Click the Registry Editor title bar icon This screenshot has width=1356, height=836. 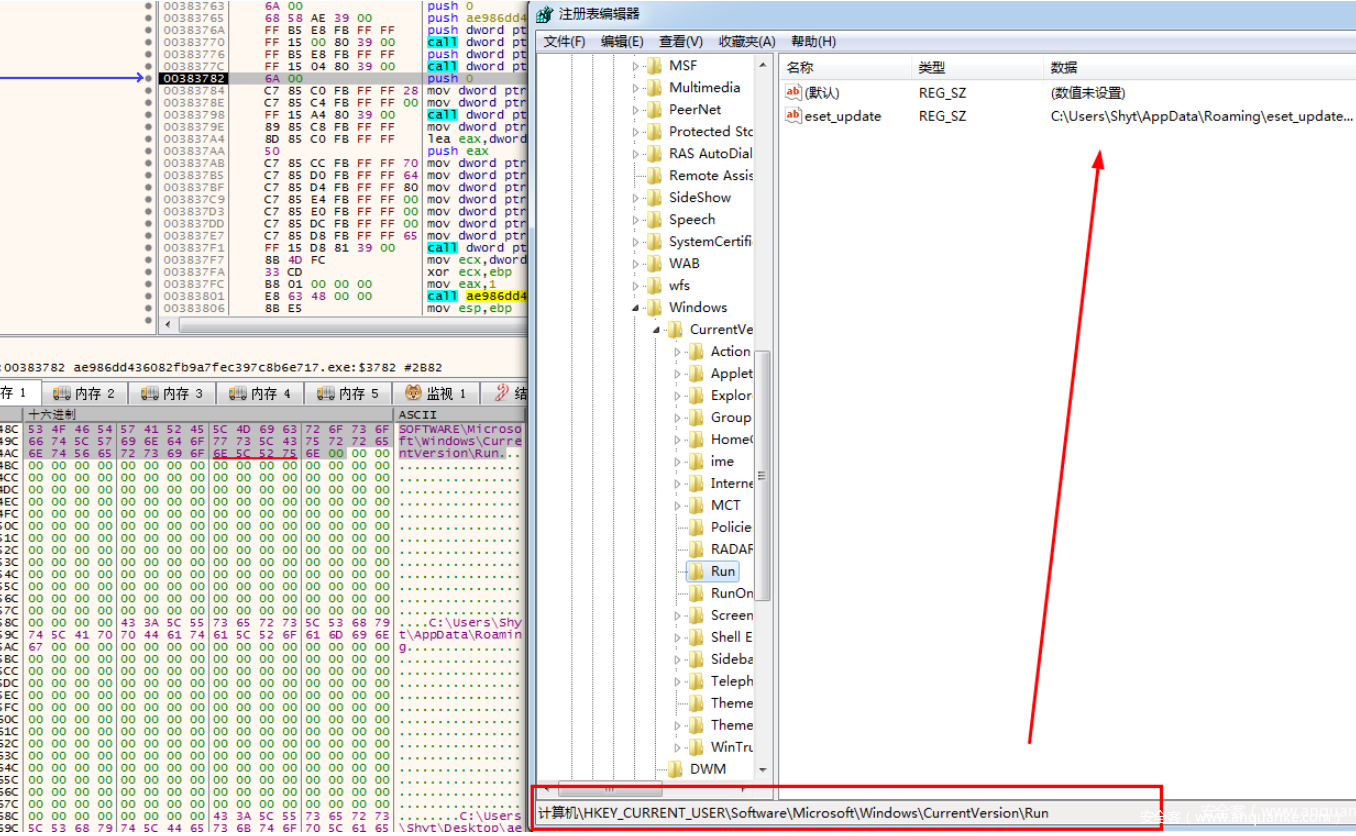pos(545,15)
